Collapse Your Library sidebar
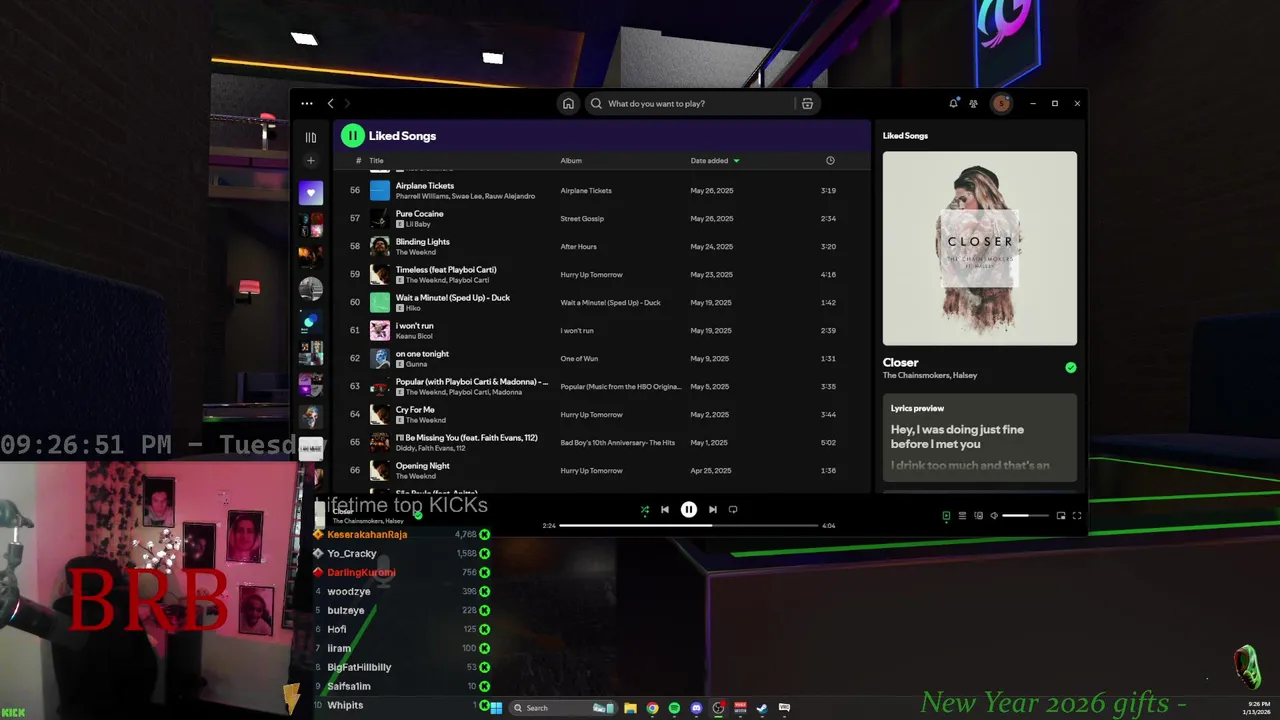 pyautogui.click(x=311, y=137)
